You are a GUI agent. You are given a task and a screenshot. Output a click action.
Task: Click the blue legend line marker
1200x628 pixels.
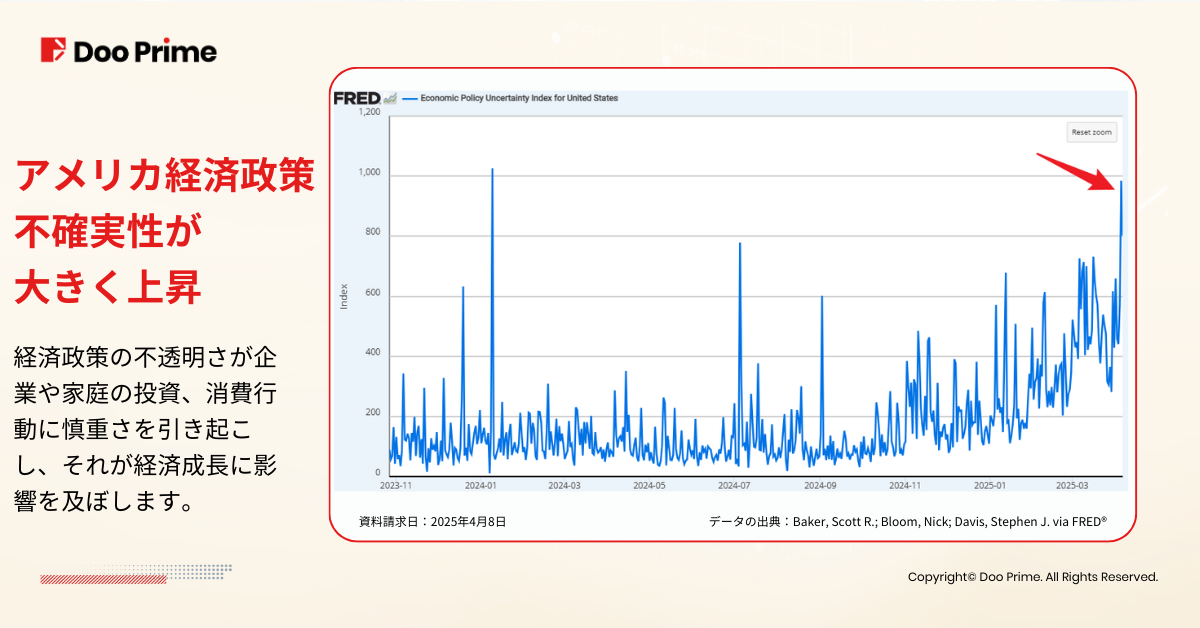pyautogui.click(x=409, y=99)
